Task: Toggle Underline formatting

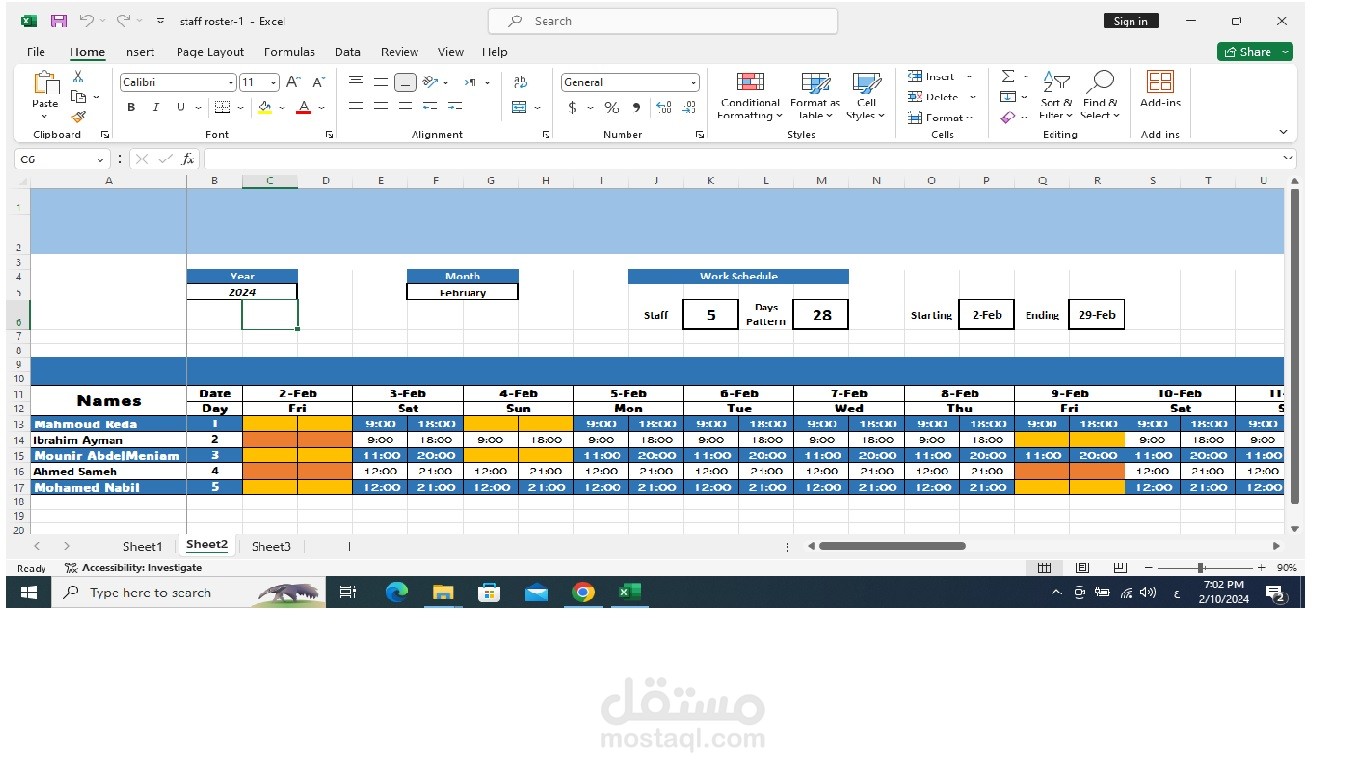Action: [181, 107]
